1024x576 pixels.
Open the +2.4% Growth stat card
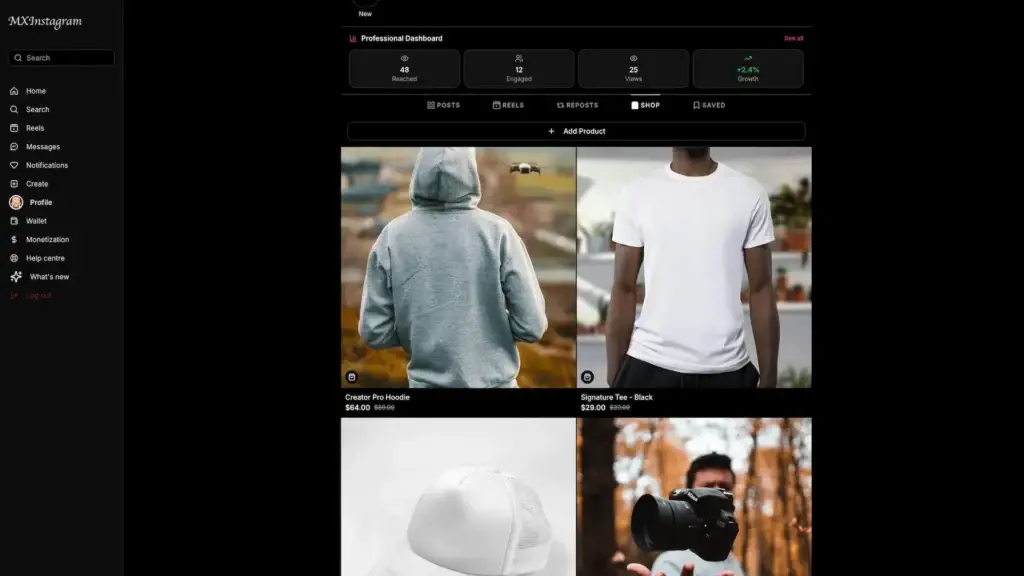[x=748, y=69]
